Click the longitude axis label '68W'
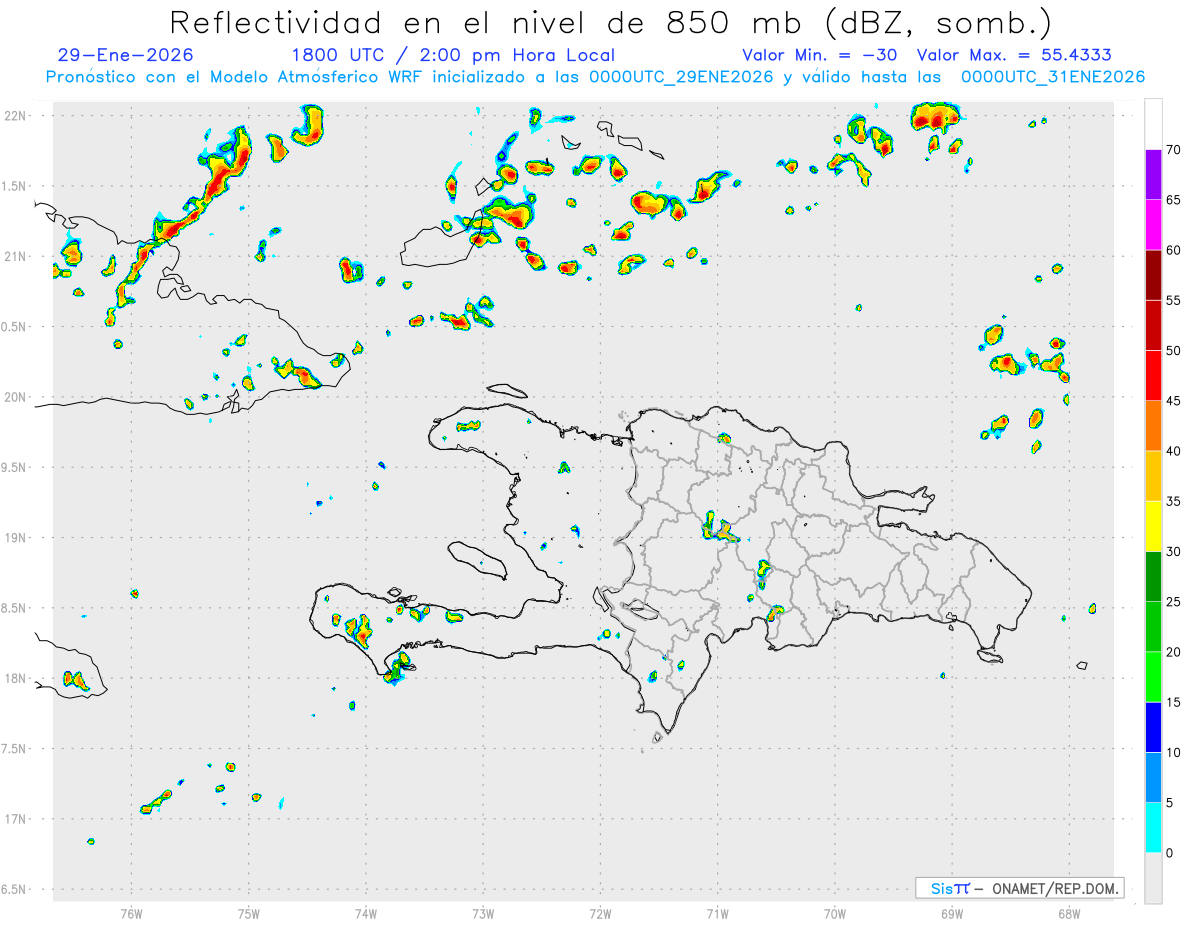 click(1069, 912)
